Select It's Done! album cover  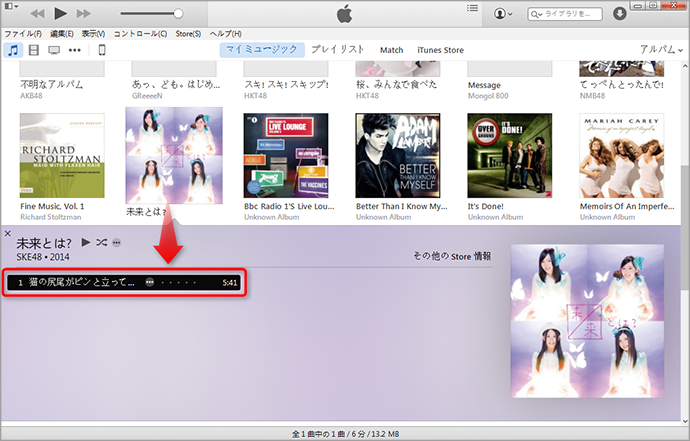[510, 156]
